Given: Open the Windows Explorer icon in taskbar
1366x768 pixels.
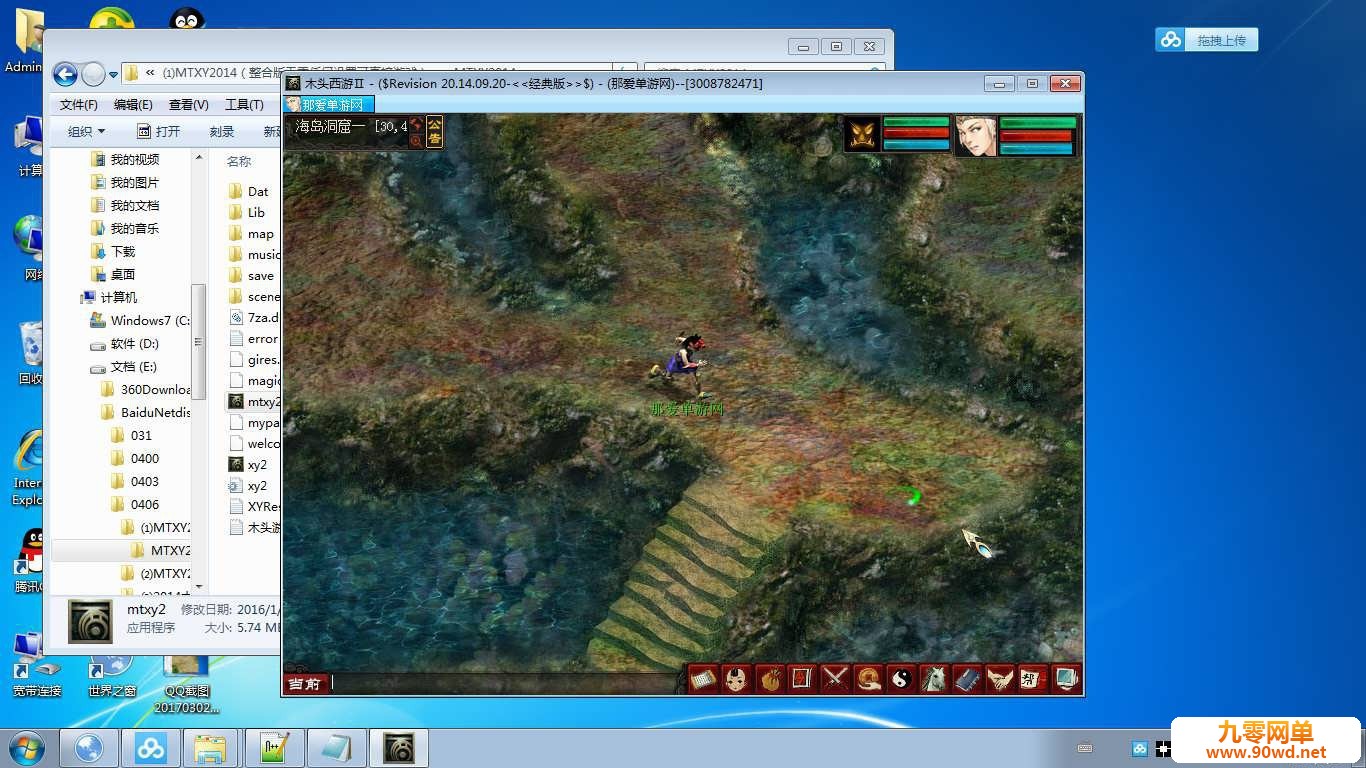Looking at the screenshot, I should 212,748.
